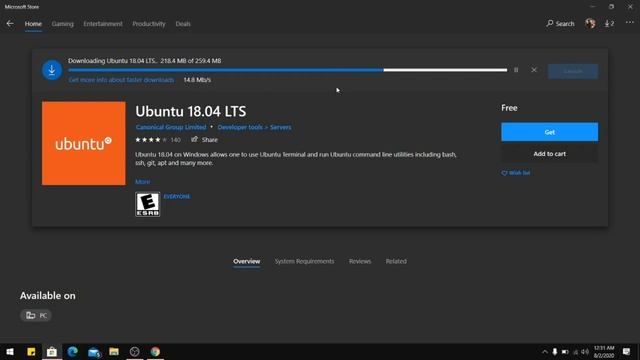Click the Free price label
Viewport: 640px width, 360px height.
(x=509, y=108)
